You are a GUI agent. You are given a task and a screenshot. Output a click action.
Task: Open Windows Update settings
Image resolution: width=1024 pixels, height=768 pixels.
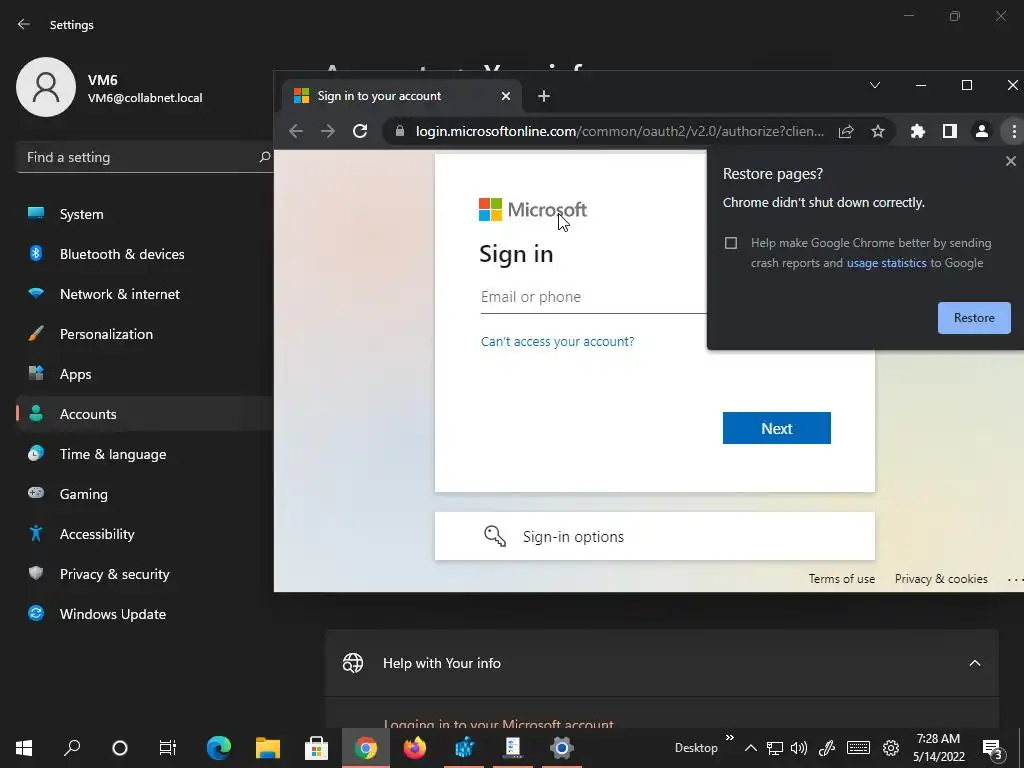[144, 614]
